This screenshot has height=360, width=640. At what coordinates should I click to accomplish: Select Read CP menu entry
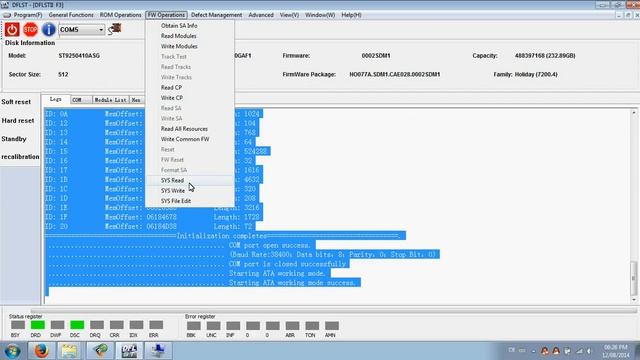[x=190, y=88]
